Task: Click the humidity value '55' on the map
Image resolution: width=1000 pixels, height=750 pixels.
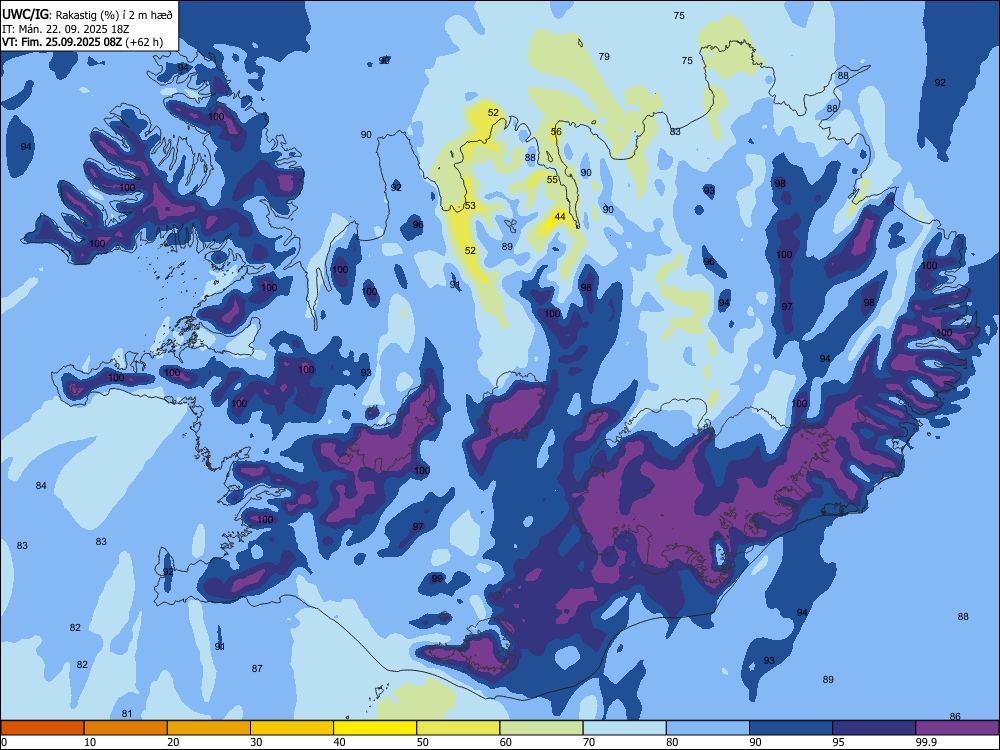Action: pyautogui.click(x=552, y=180)
